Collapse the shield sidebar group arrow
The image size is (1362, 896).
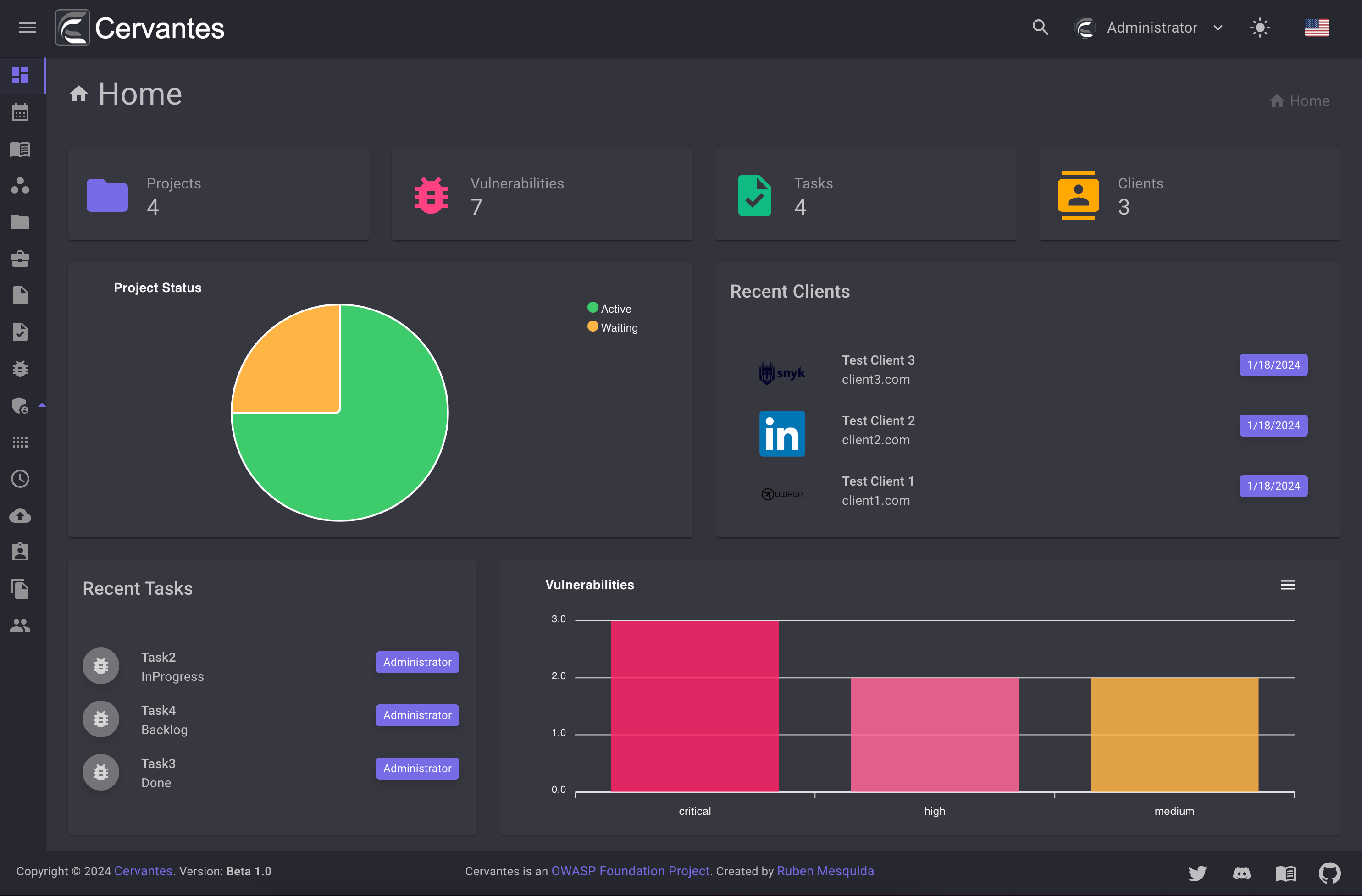tap(42, 406)
